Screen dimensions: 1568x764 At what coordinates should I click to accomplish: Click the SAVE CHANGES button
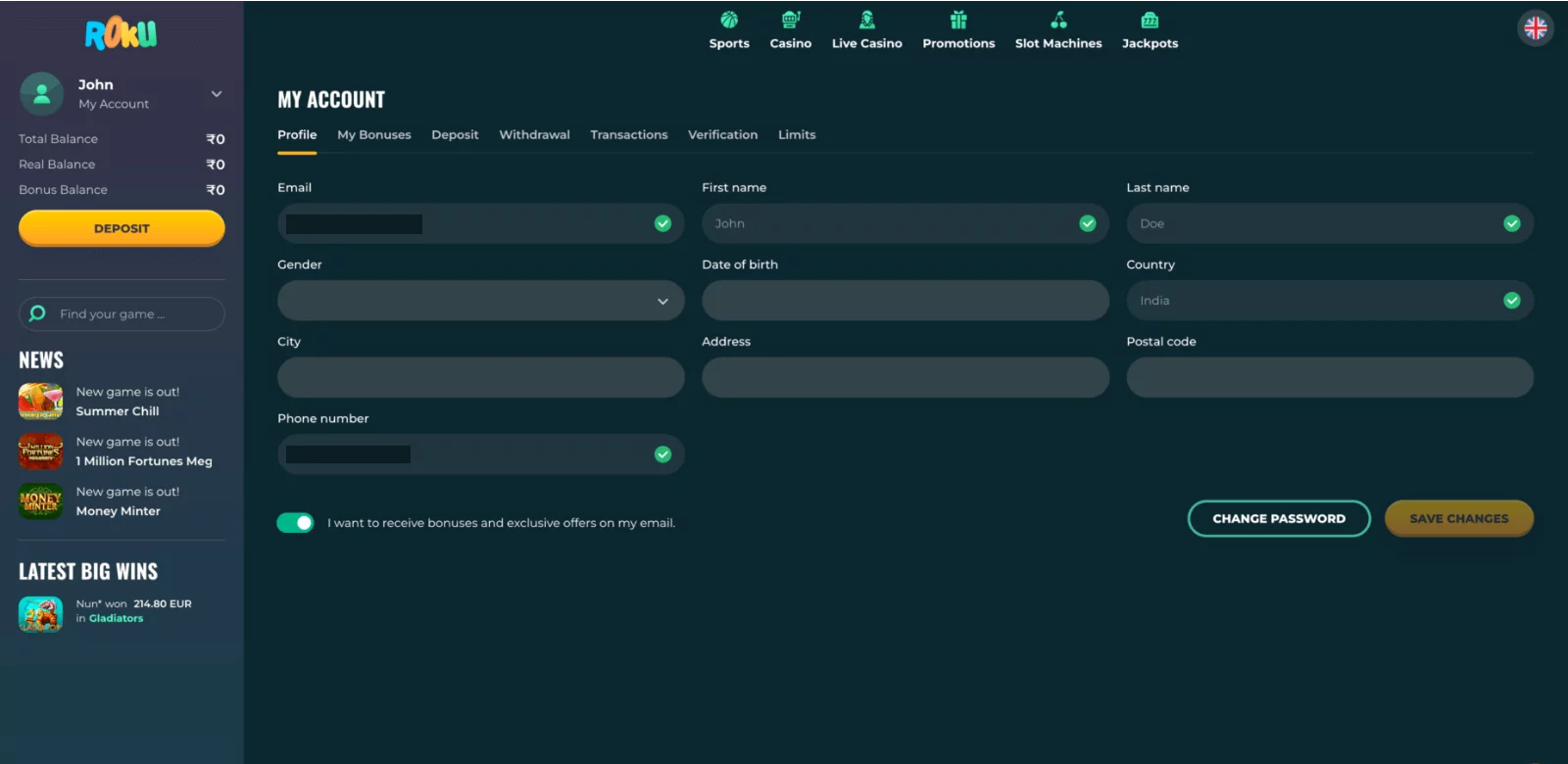click(x=1459, y=519)
